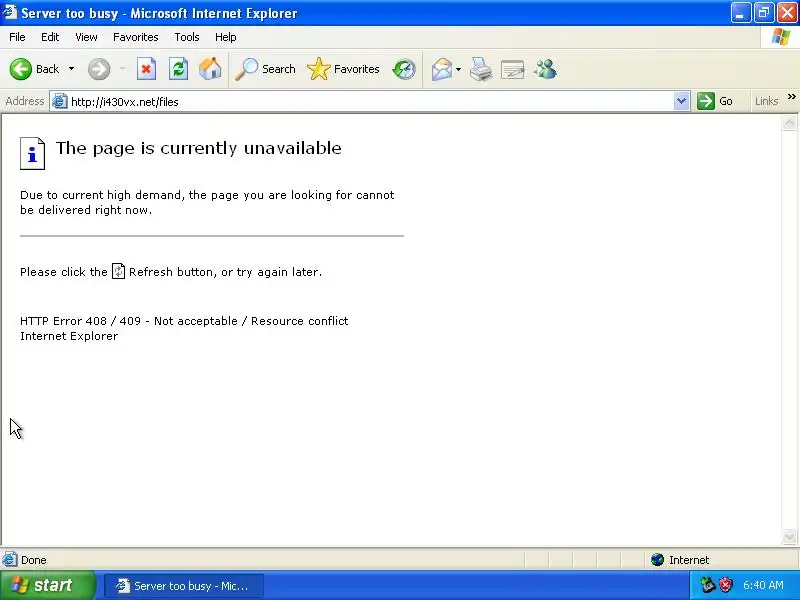The height and width of the screenshot is (600, 800).
Task: Select the Server too busy taskbar button
Action: [x=184, y=586]
